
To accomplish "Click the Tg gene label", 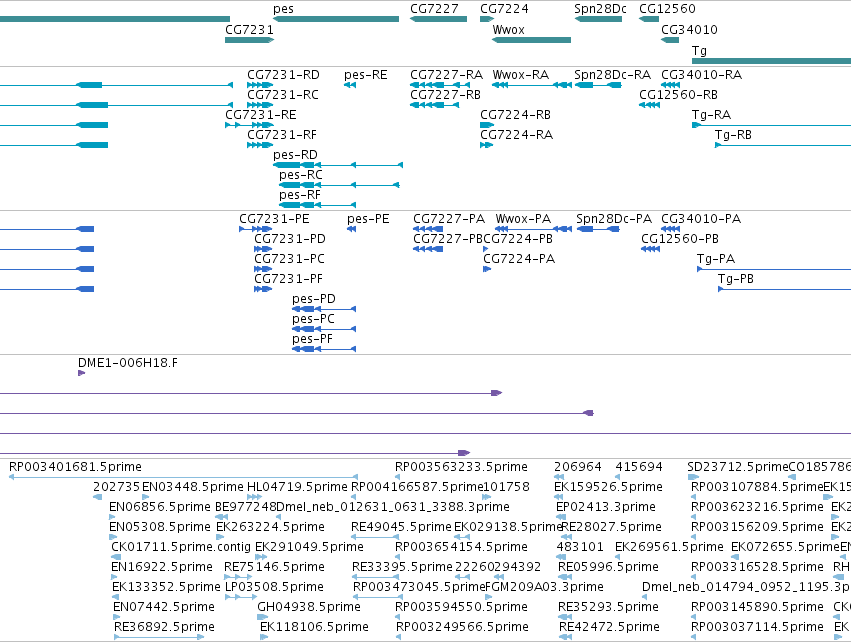I will pos(699,50).
